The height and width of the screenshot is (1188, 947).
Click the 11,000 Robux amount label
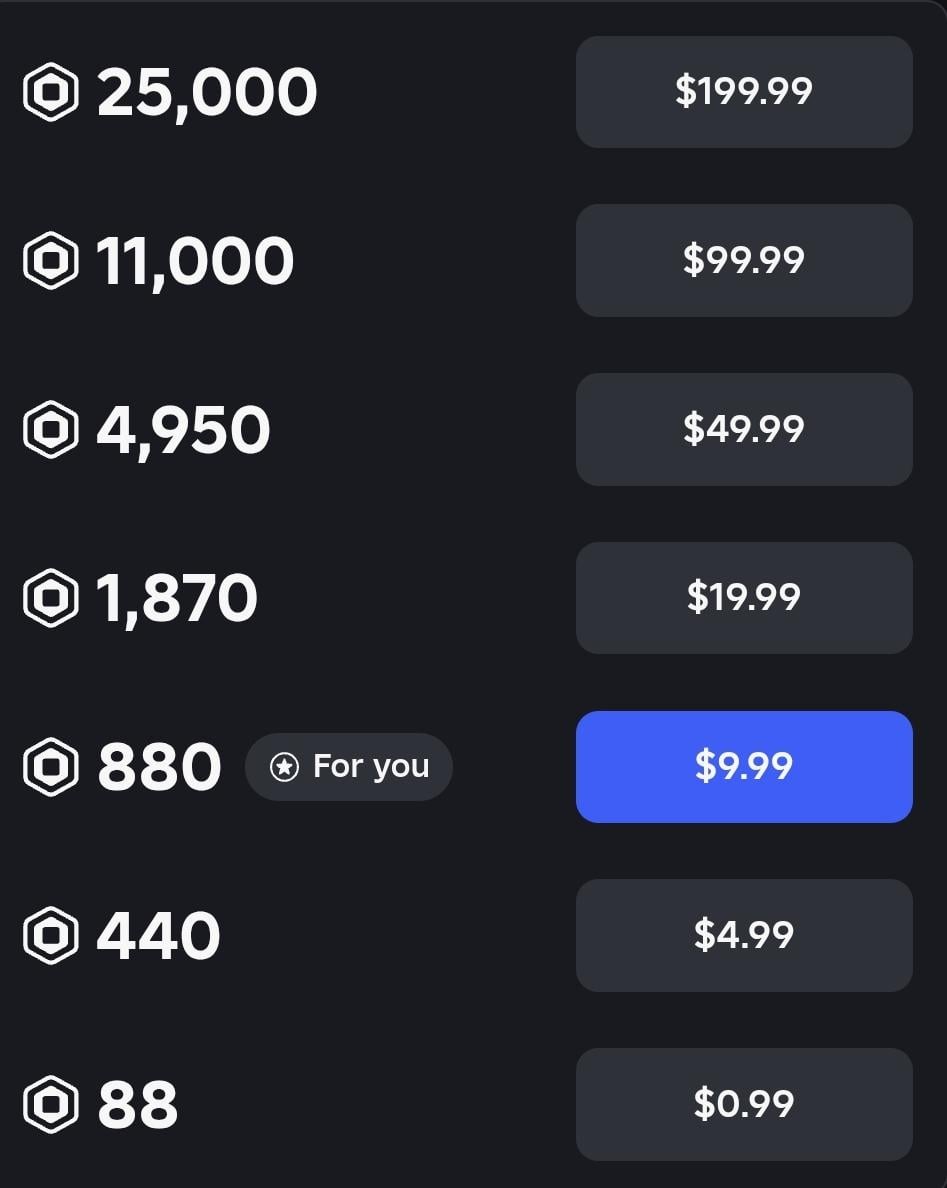tap(195, 261)
